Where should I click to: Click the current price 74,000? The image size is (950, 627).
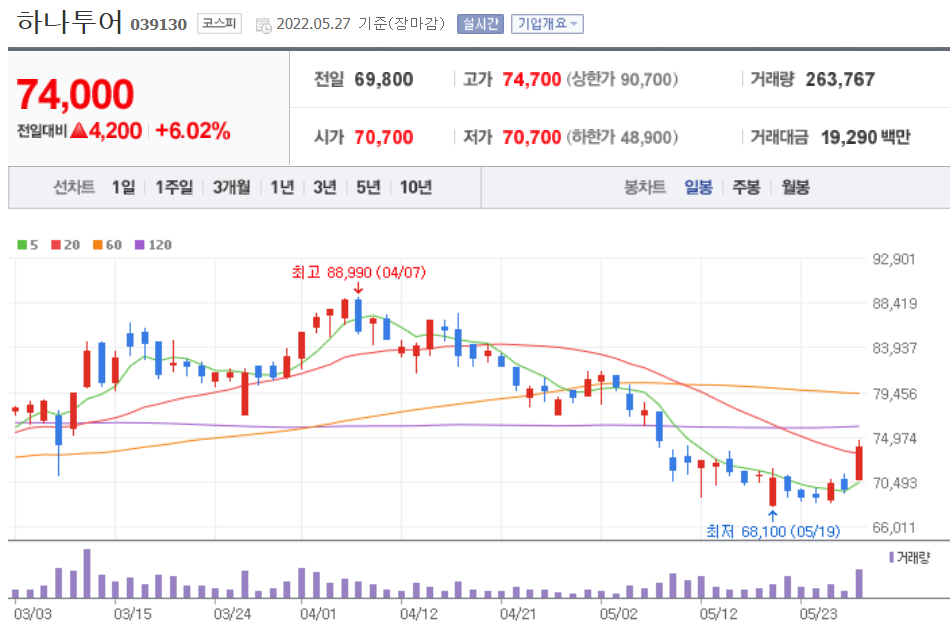pos(75,95)
